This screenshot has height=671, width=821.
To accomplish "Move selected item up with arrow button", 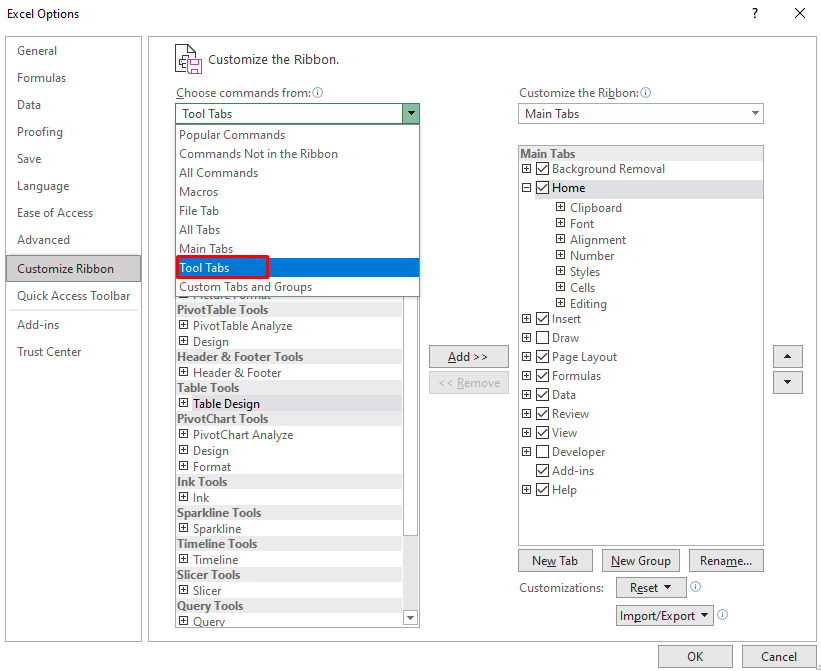I will [x=787, y=356].
